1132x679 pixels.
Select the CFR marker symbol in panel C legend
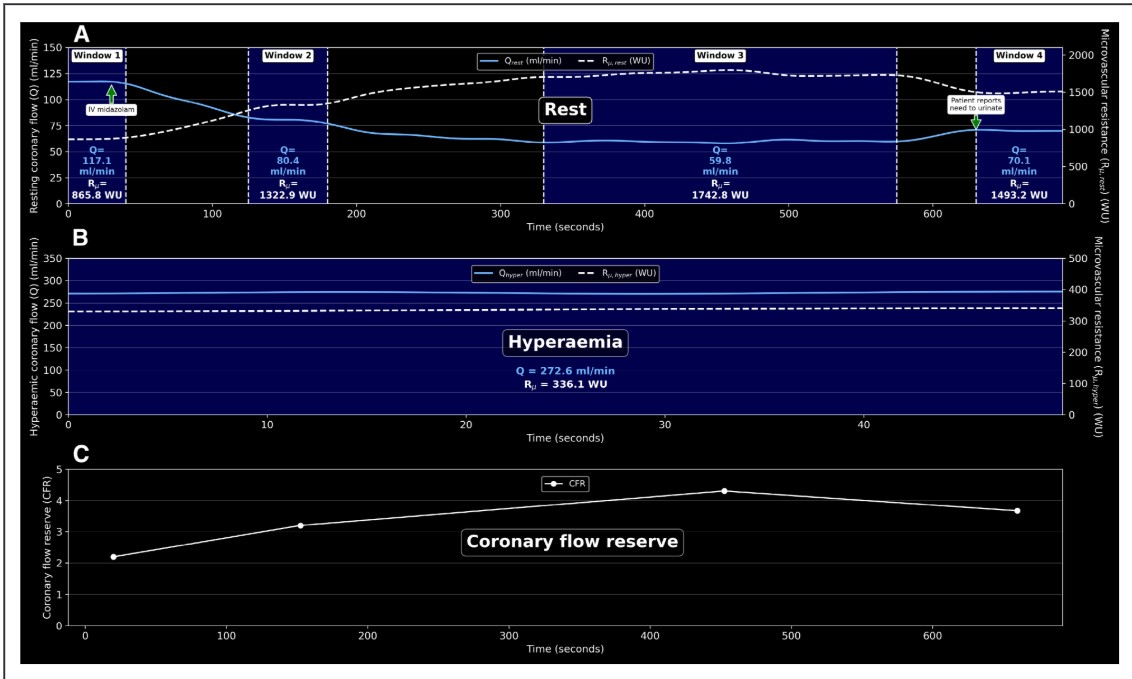pyautogui.click(x=553, y=483)
